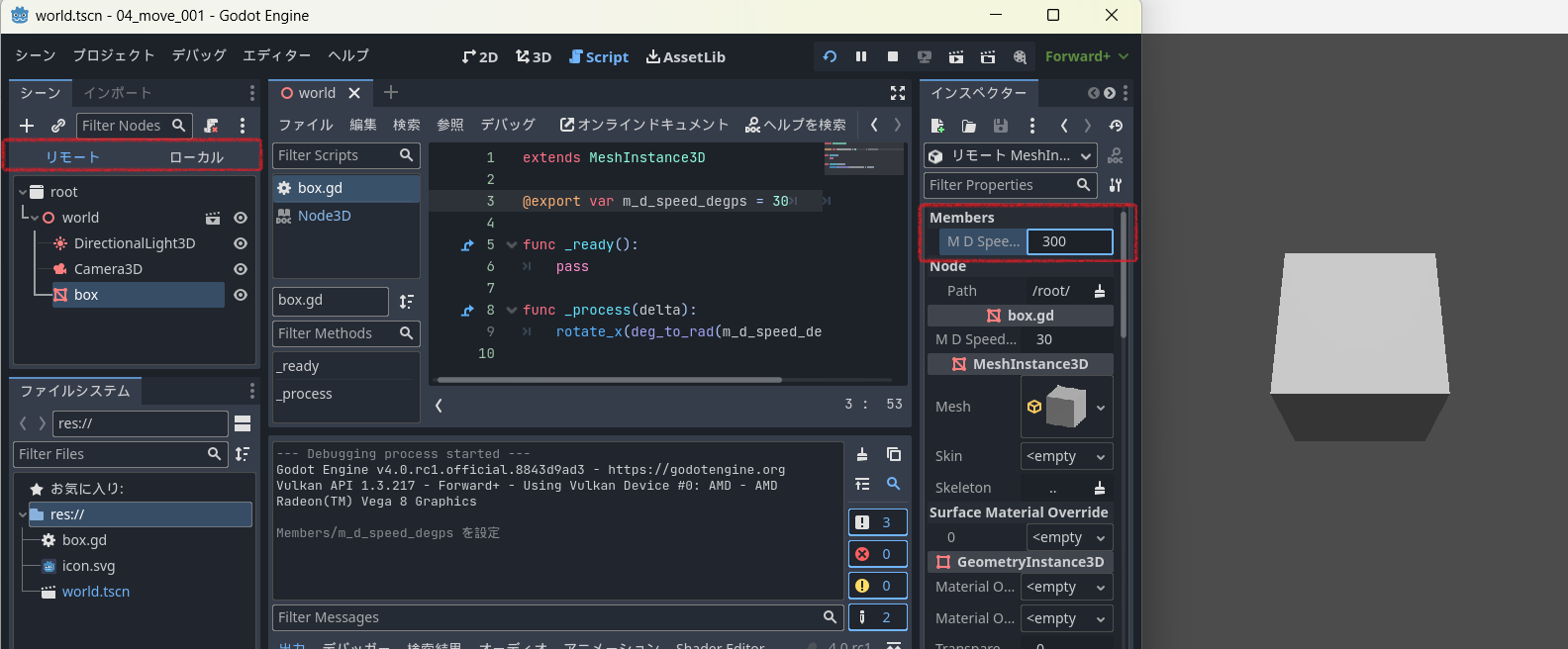Click ヘルプを検索 button
The image size is (1568, 649).
[x=796, y=125]
